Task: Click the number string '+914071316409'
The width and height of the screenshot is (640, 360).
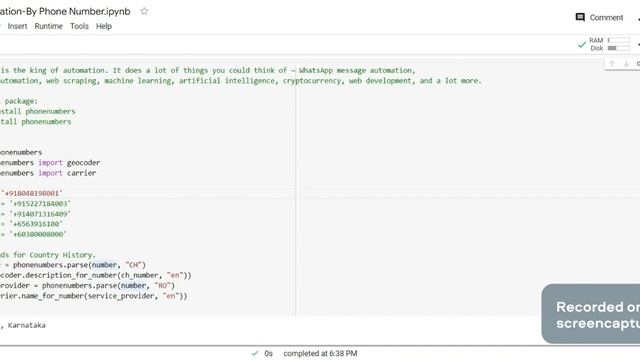Action: click(x=40, y=214)
